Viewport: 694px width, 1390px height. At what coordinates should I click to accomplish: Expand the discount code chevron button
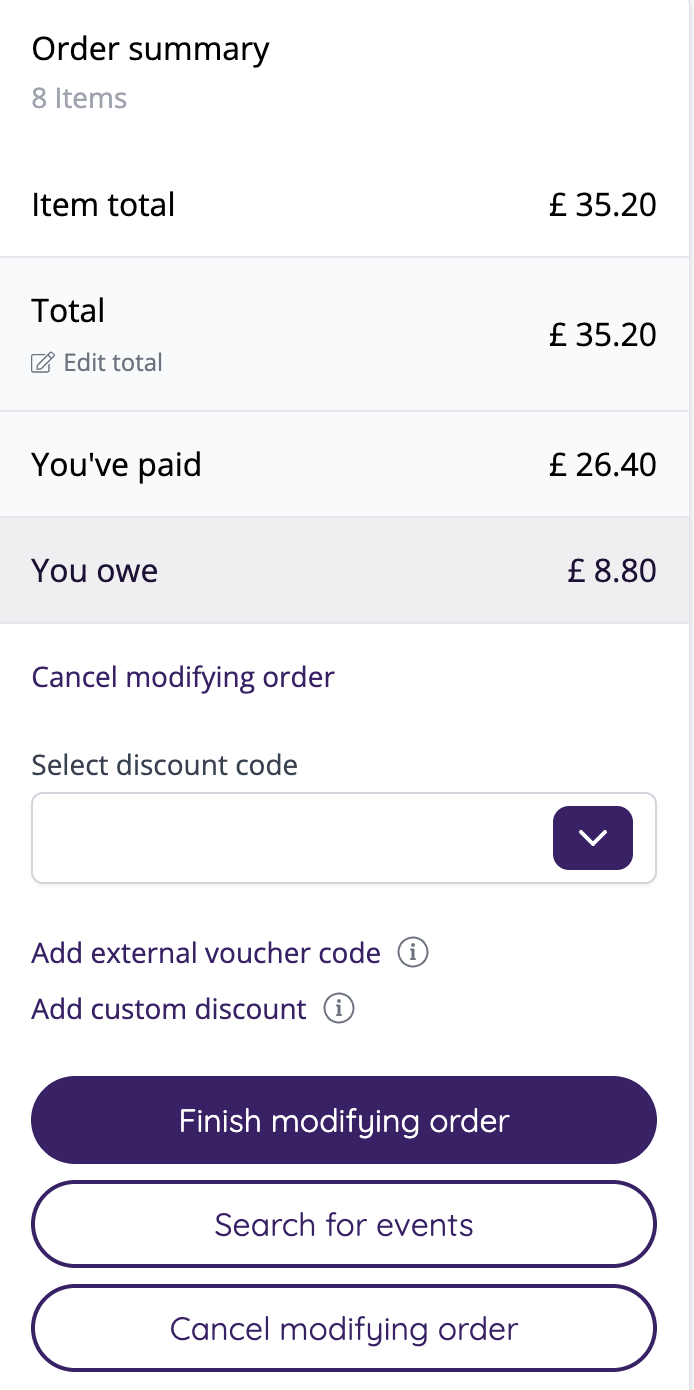tap(593, 838)
